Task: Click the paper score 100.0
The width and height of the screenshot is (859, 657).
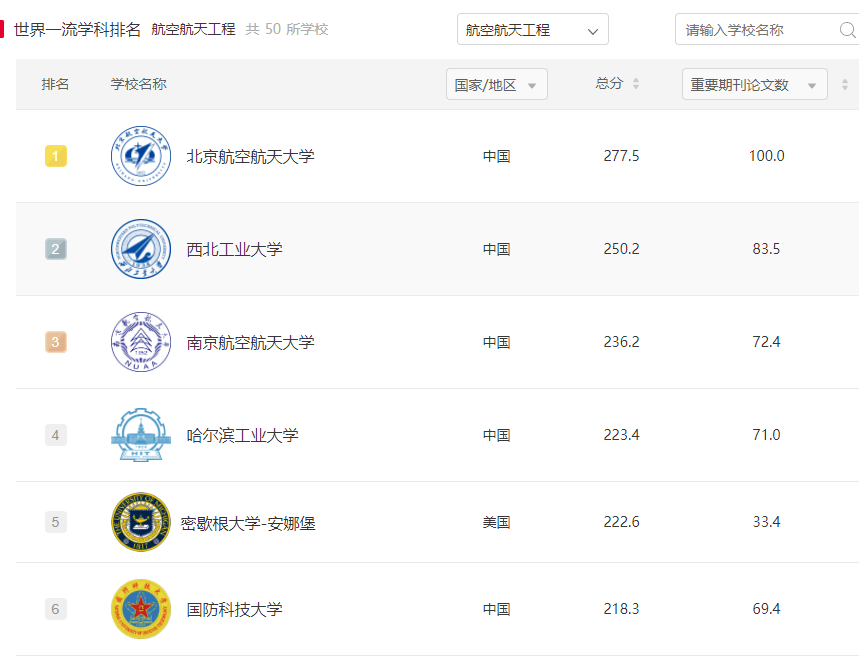Action: tap(766, 156)
